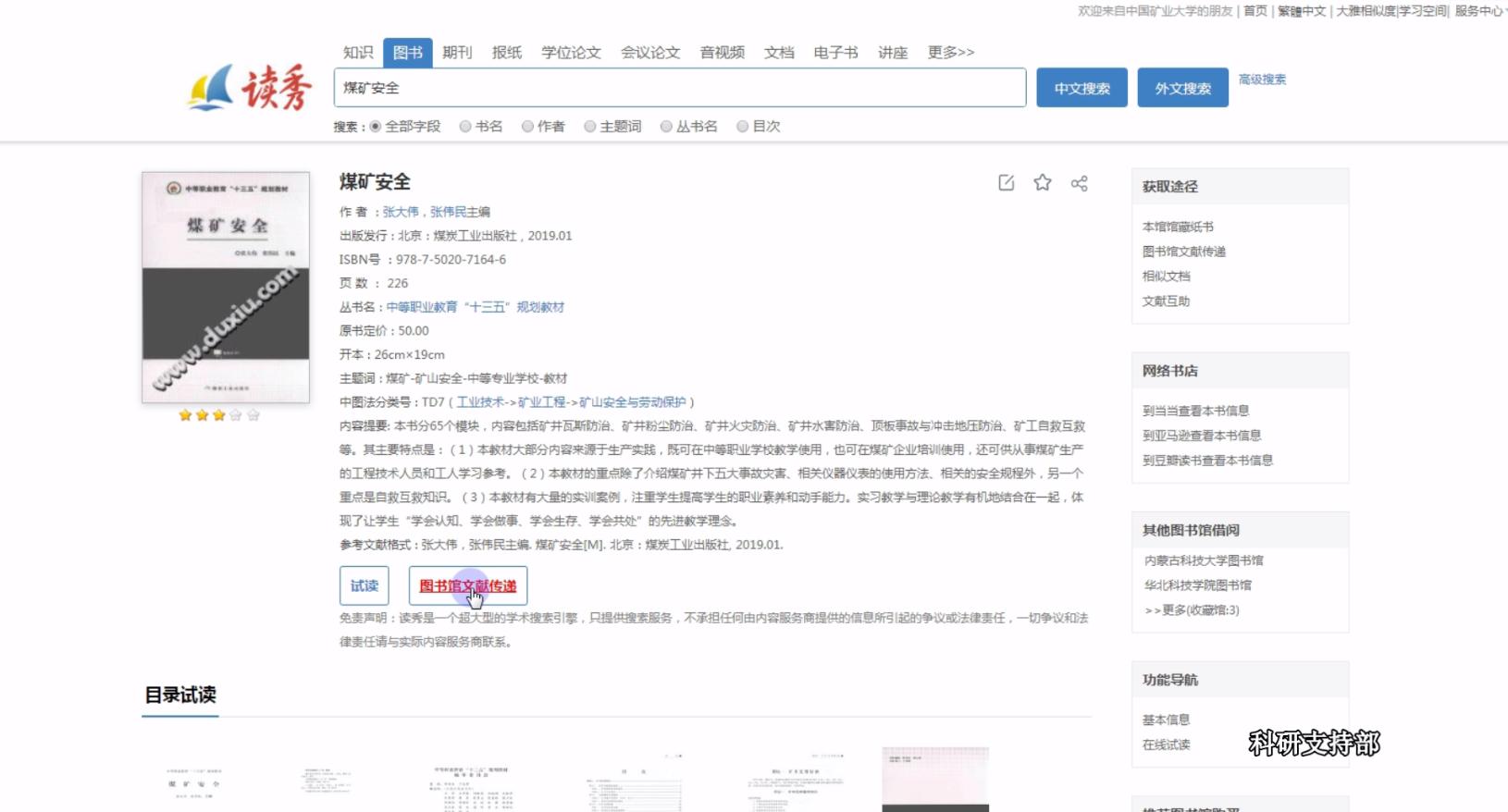Expand the 更多>> category menu
The width and height of the screenshot is (1508, 812).
pyautogui.click(x=950, y=53)
